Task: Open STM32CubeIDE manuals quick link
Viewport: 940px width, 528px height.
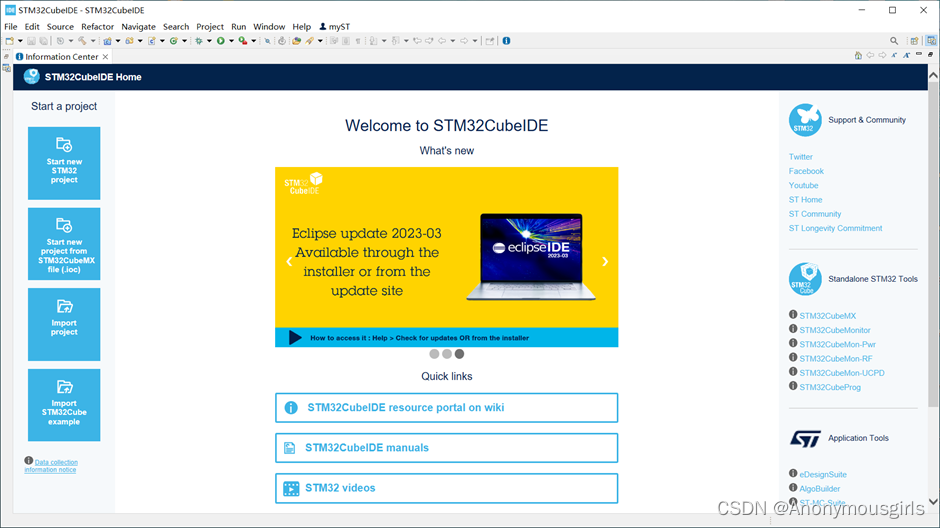Action: tap(447, 448)
